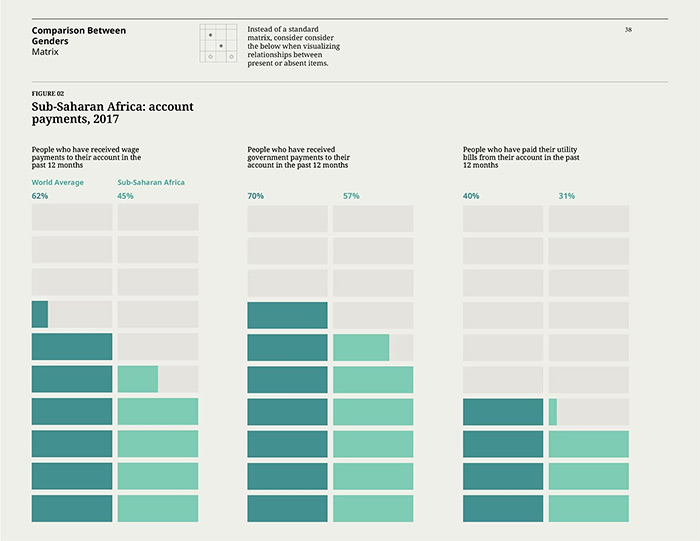Click the 'World Average' legend label

[x=58, y=182]
